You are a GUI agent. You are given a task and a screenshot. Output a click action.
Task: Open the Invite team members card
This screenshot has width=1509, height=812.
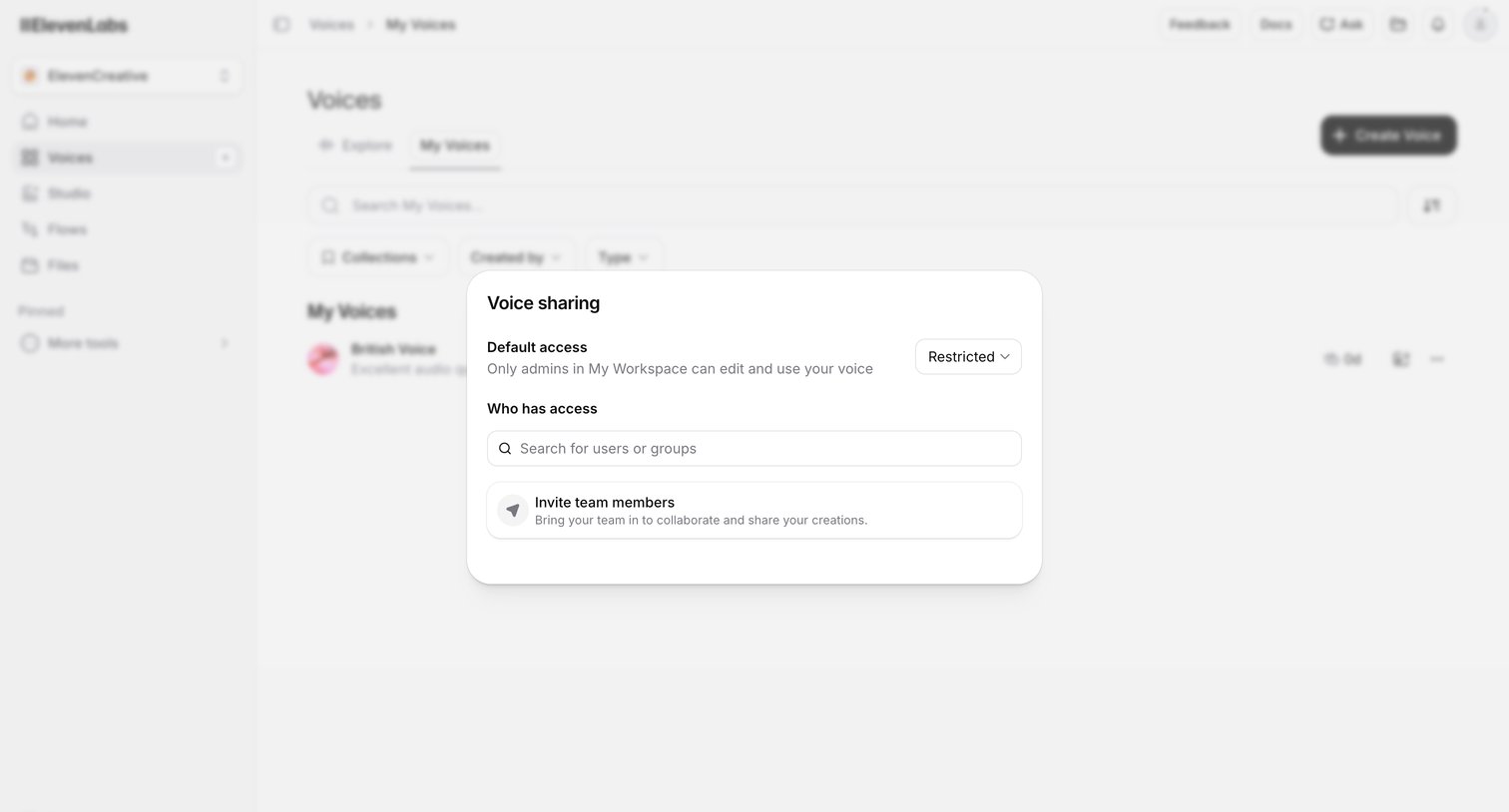tap(754, 511)
